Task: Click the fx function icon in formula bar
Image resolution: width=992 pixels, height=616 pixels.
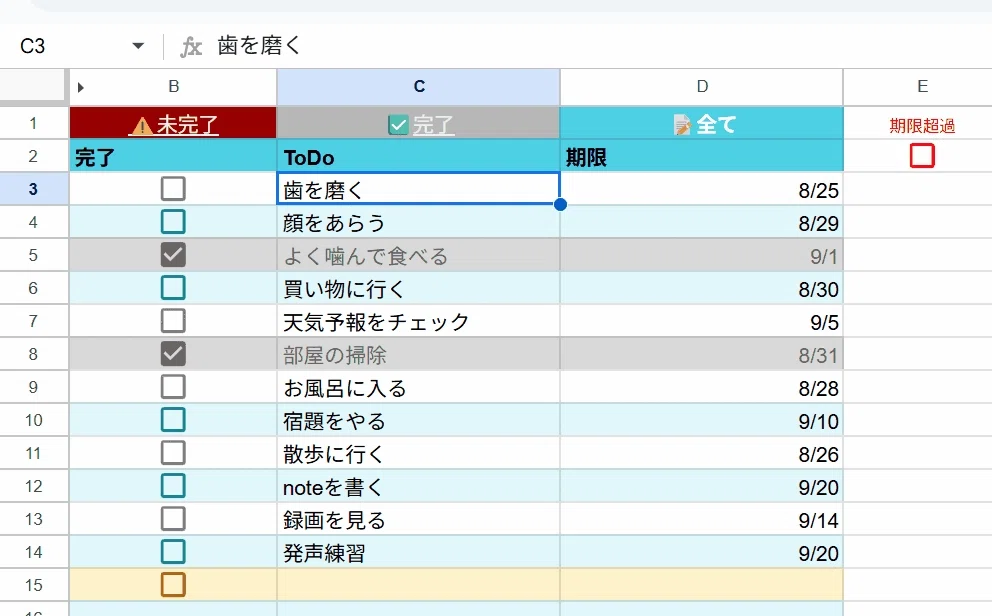Action: pos(191,47)
